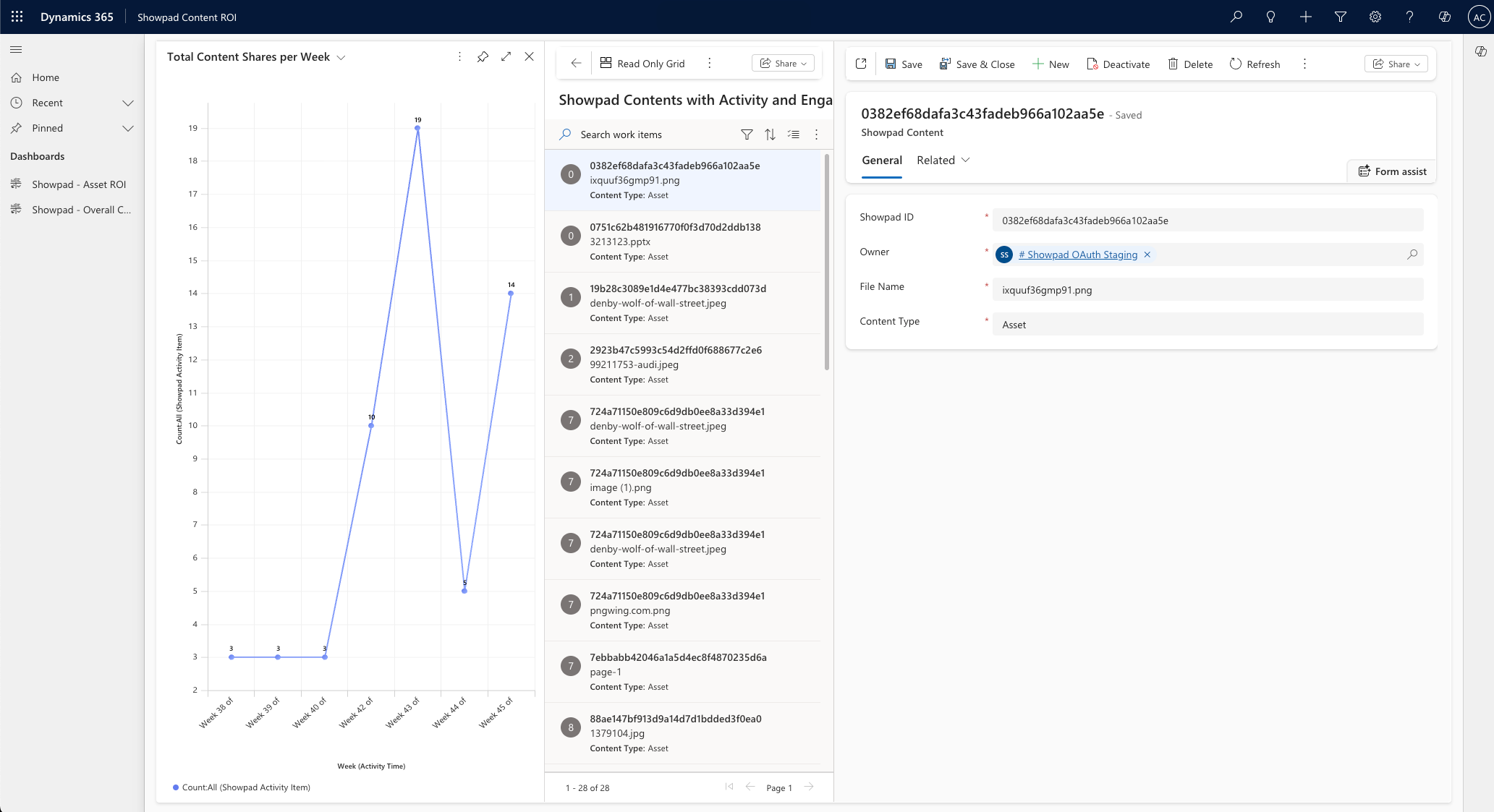
Task: Expand the Related tab dropdown
Action: (x=943, y=160)
